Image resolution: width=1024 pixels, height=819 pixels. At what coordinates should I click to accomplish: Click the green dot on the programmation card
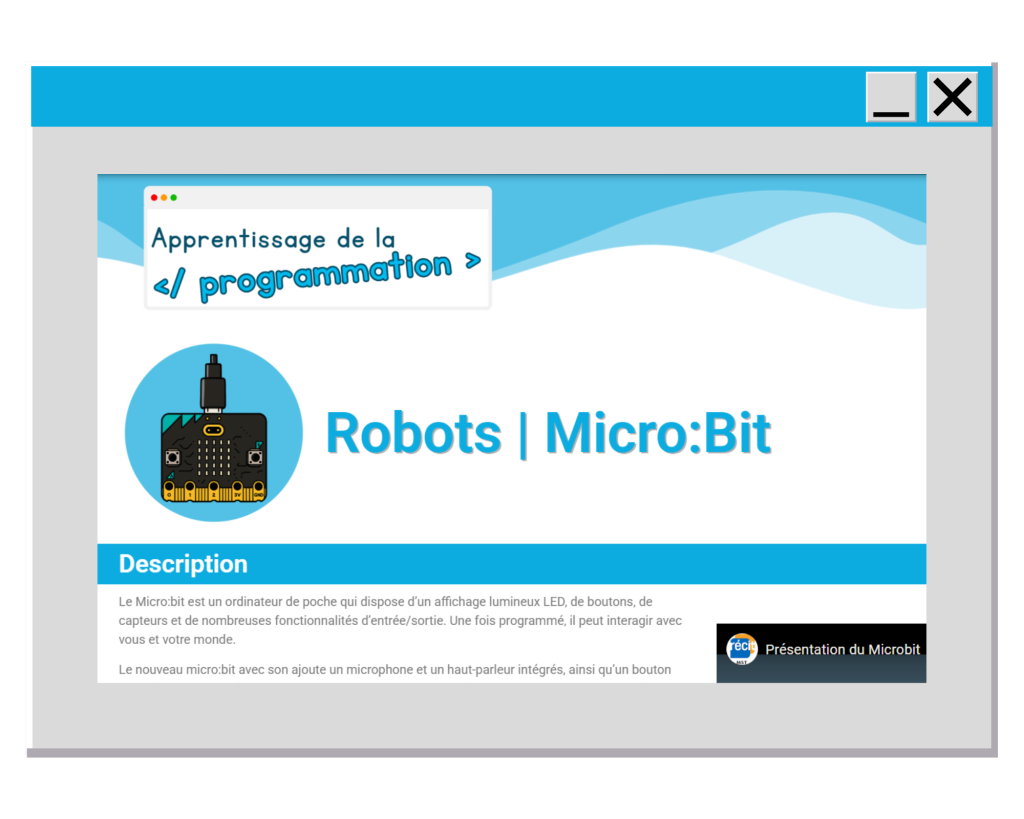pos(174,197)
